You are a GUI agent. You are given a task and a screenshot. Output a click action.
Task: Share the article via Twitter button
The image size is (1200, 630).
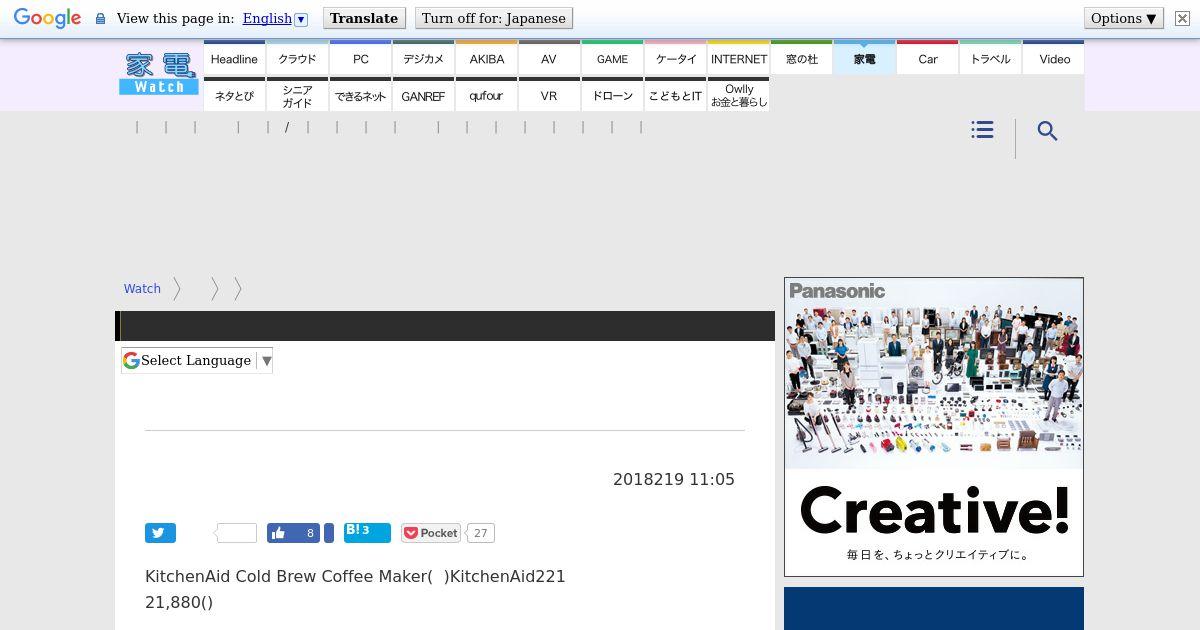pos(160,533)
